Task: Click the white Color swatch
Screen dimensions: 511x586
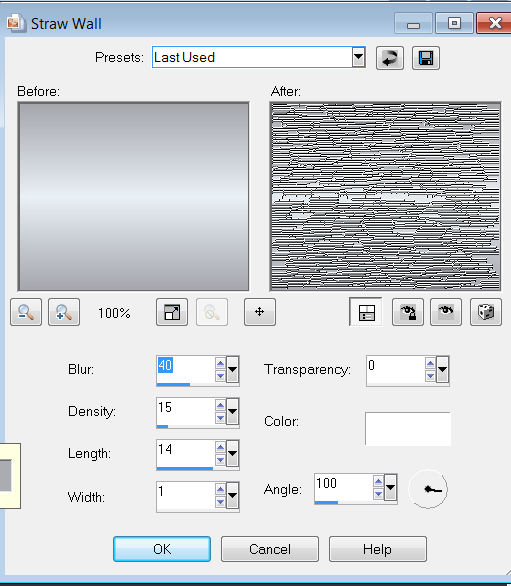Action: (x=408, y=429)
